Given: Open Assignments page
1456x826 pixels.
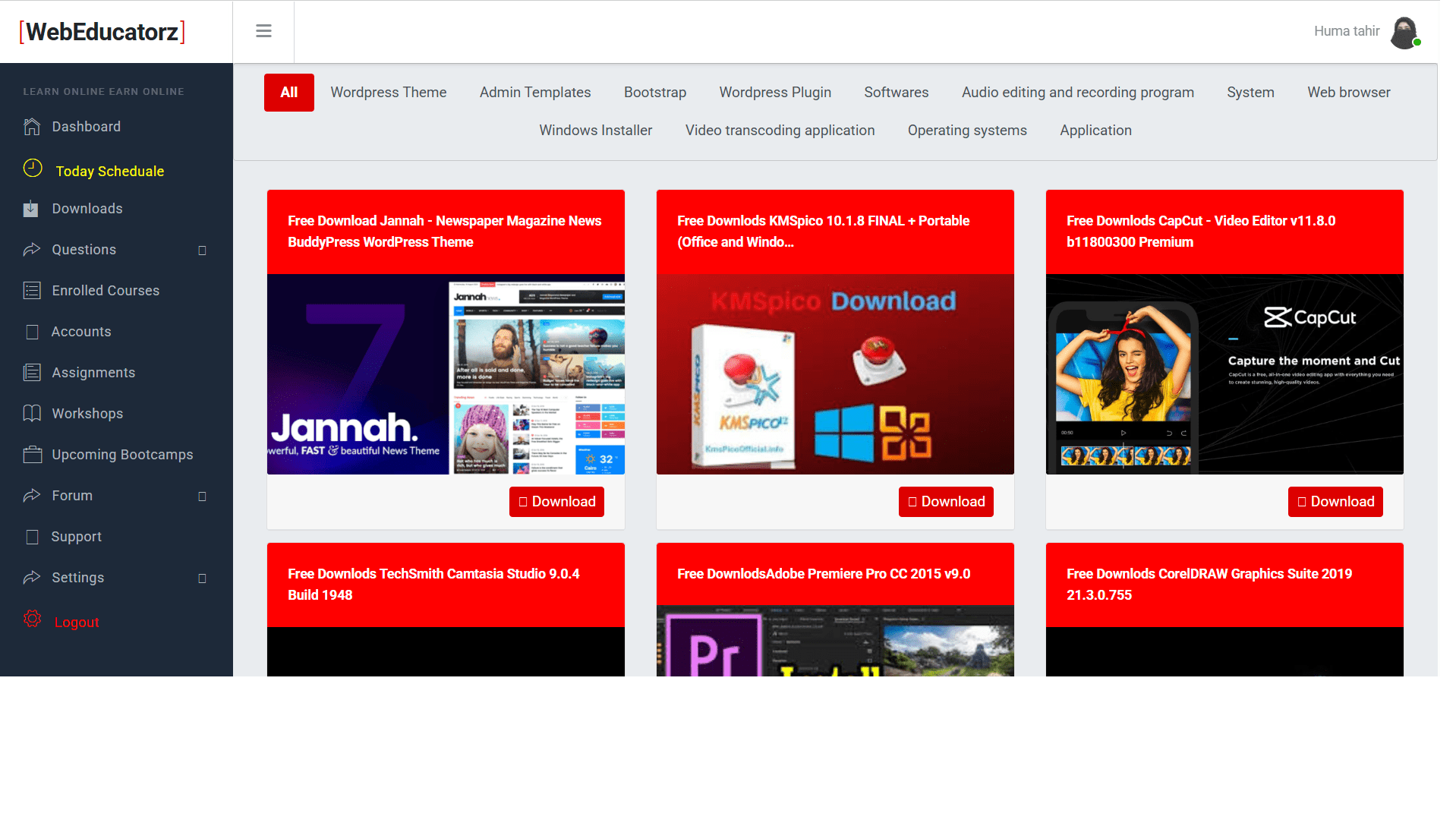Looking at the screenshot, I should 93,373.
